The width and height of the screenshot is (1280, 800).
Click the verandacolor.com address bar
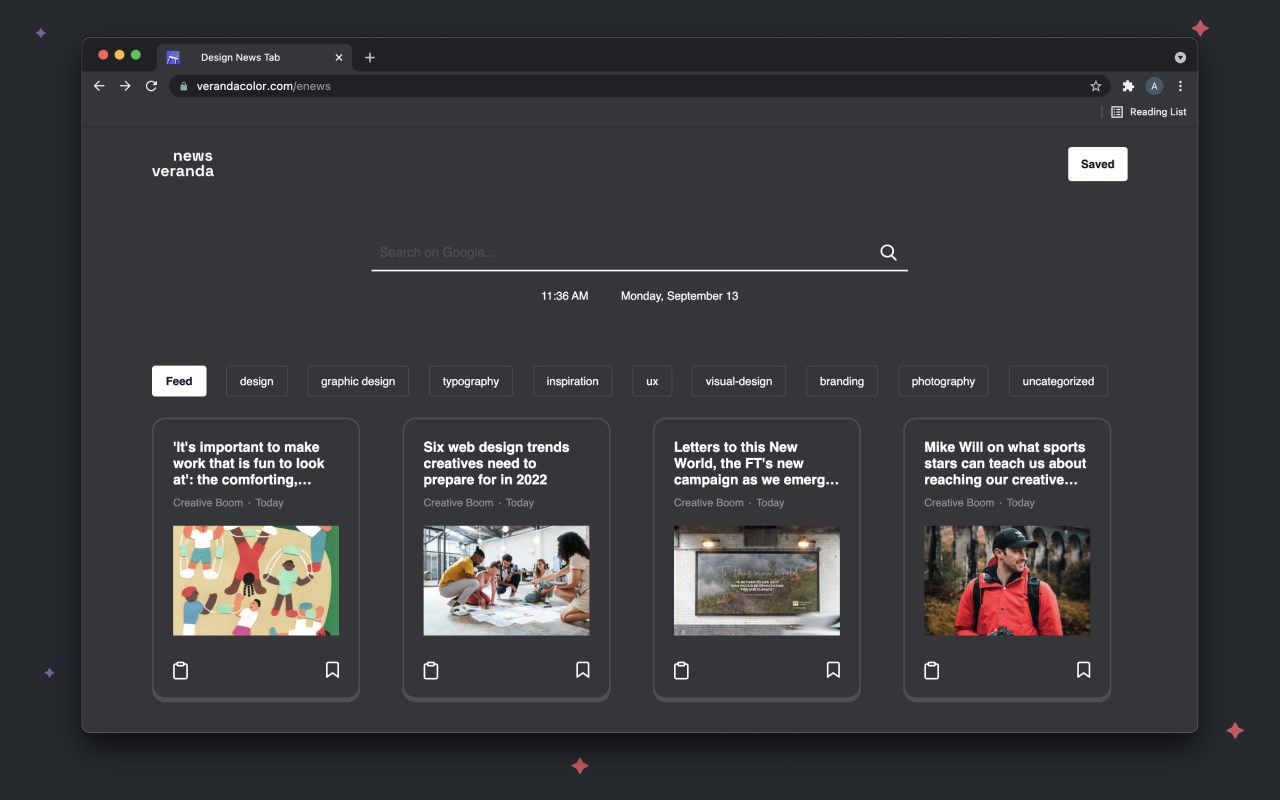coord(640,86)
